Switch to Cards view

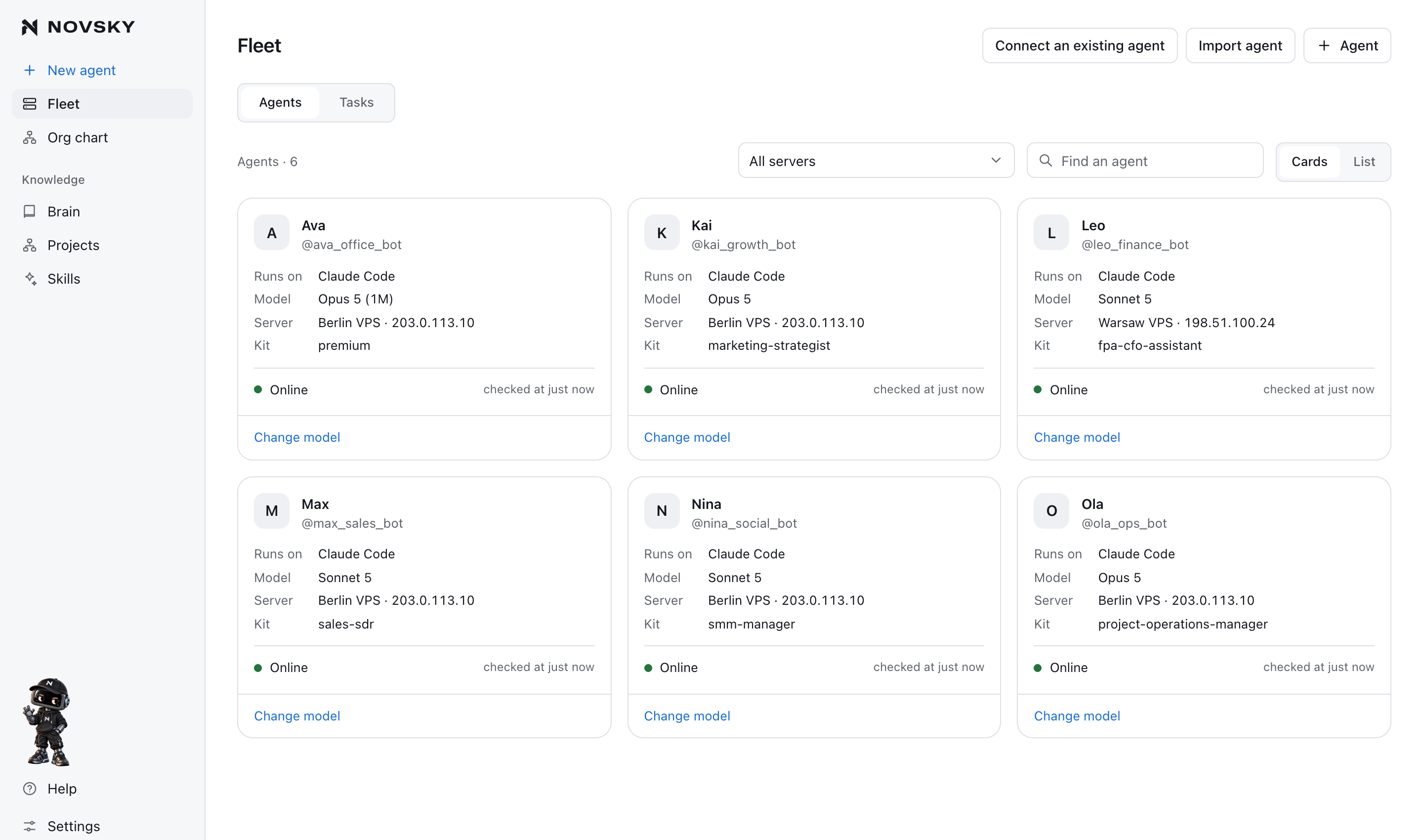pyautogui.click(x=1309, y=161)
